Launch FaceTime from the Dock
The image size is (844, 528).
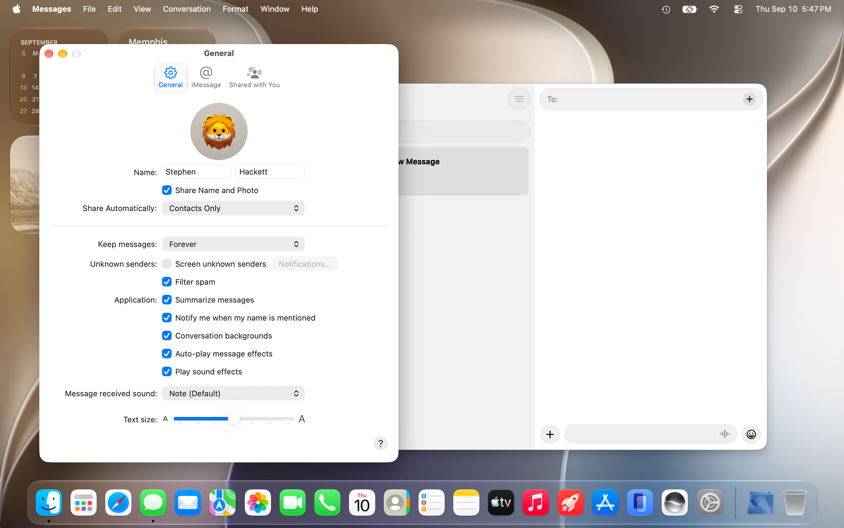(x=292, y=503)
